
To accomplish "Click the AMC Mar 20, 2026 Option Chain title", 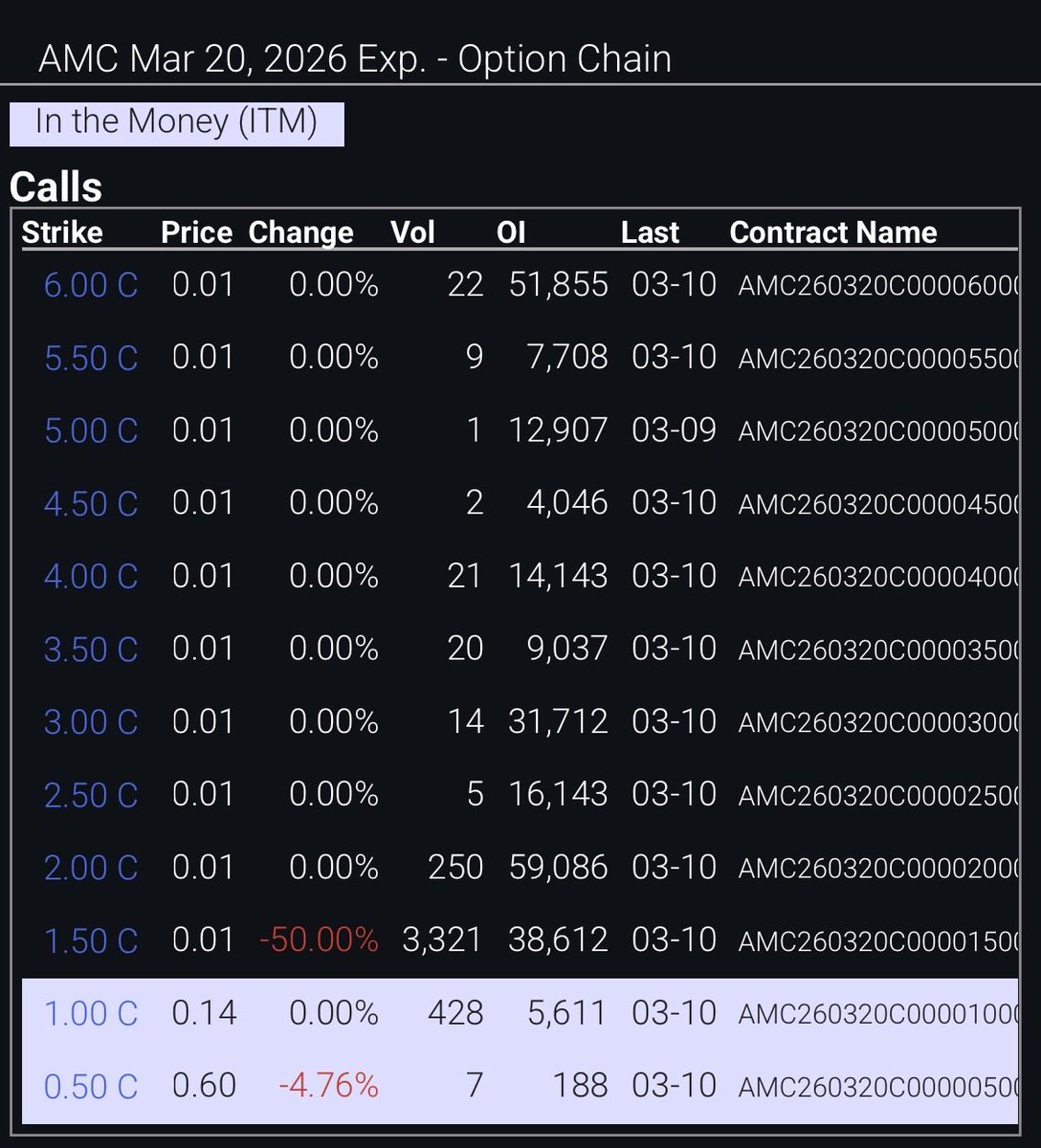I will pyautogui.click(x=355, y=59).
